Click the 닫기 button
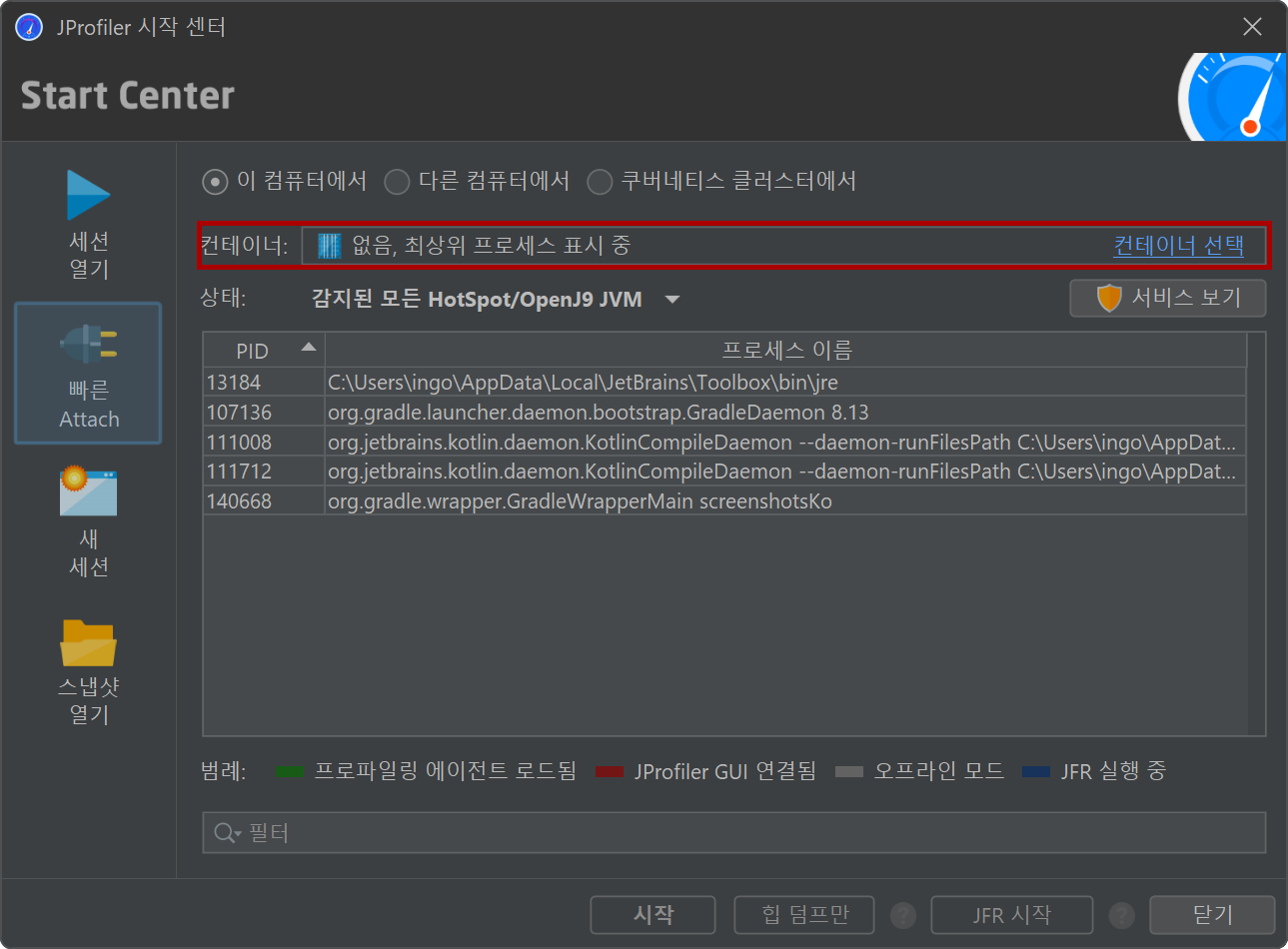Viewport: 1288px width, 949px height. click(1212, 915)
